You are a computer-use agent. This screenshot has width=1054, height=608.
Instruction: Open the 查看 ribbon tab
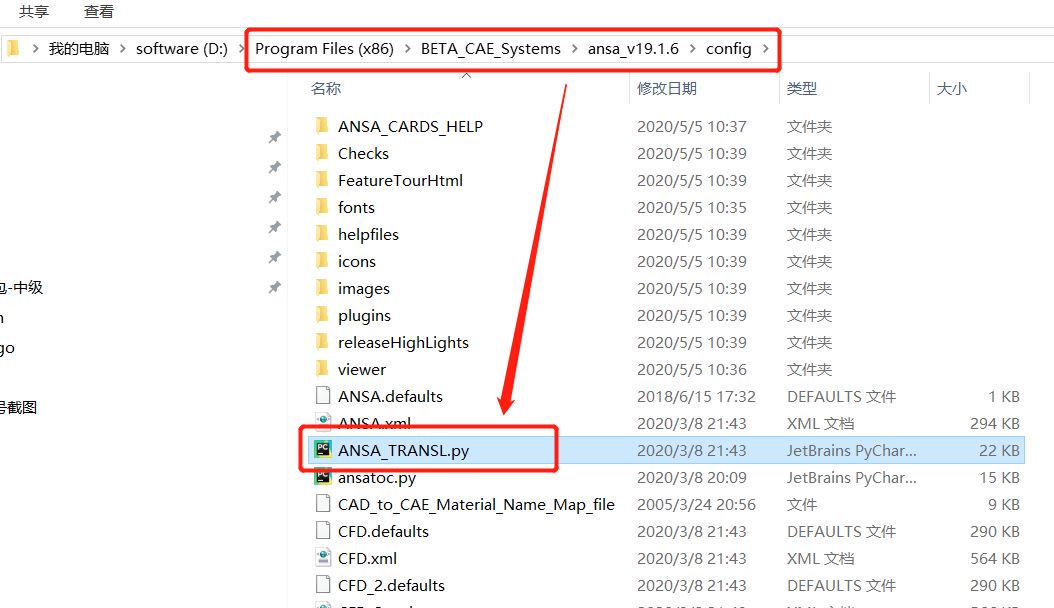pos(98,11)
